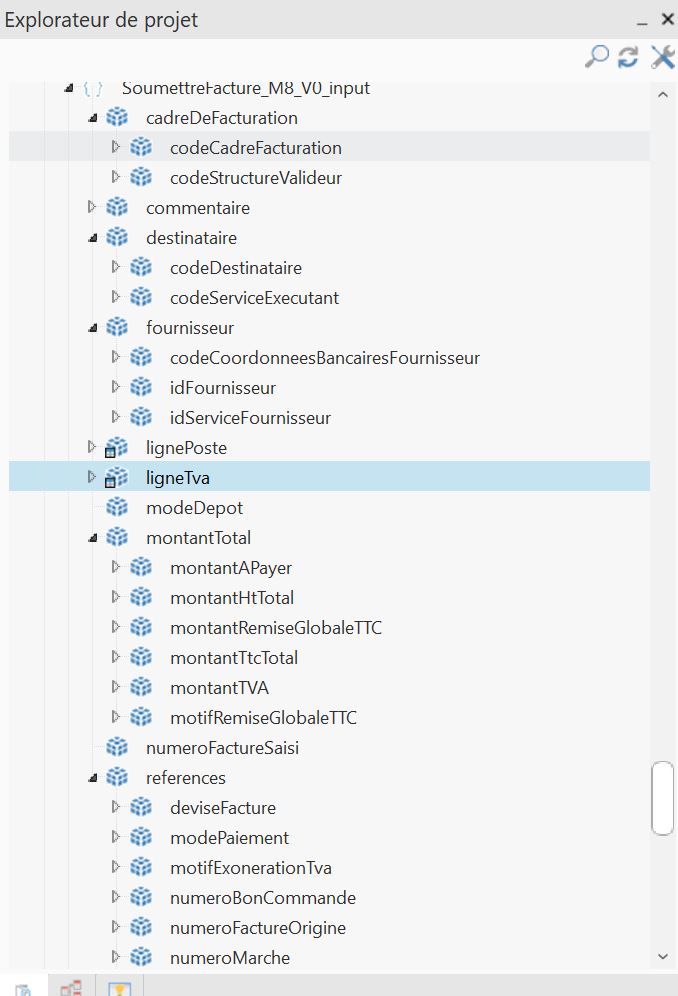Click the cube icon beside commentaire

click(117, 208)
